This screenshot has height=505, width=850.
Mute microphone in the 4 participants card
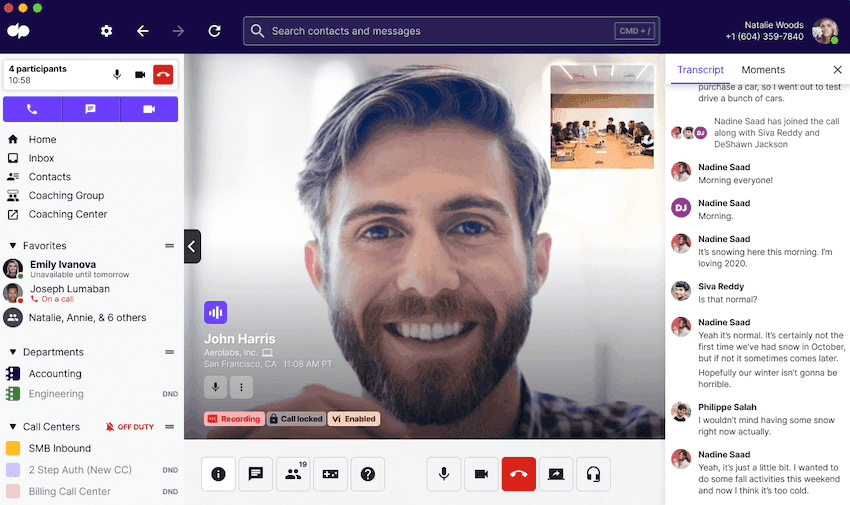(x=117, y=74)
